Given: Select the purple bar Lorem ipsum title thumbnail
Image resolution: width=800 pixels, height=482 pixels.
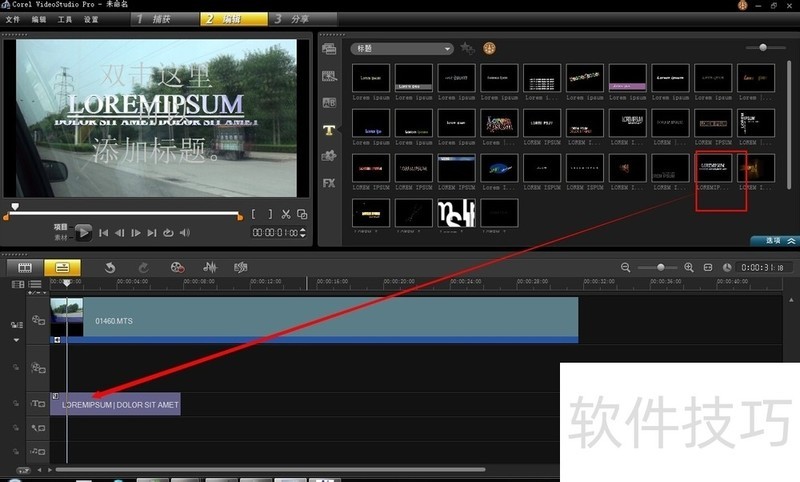Looking at the screenshot, I should (628, 78).
